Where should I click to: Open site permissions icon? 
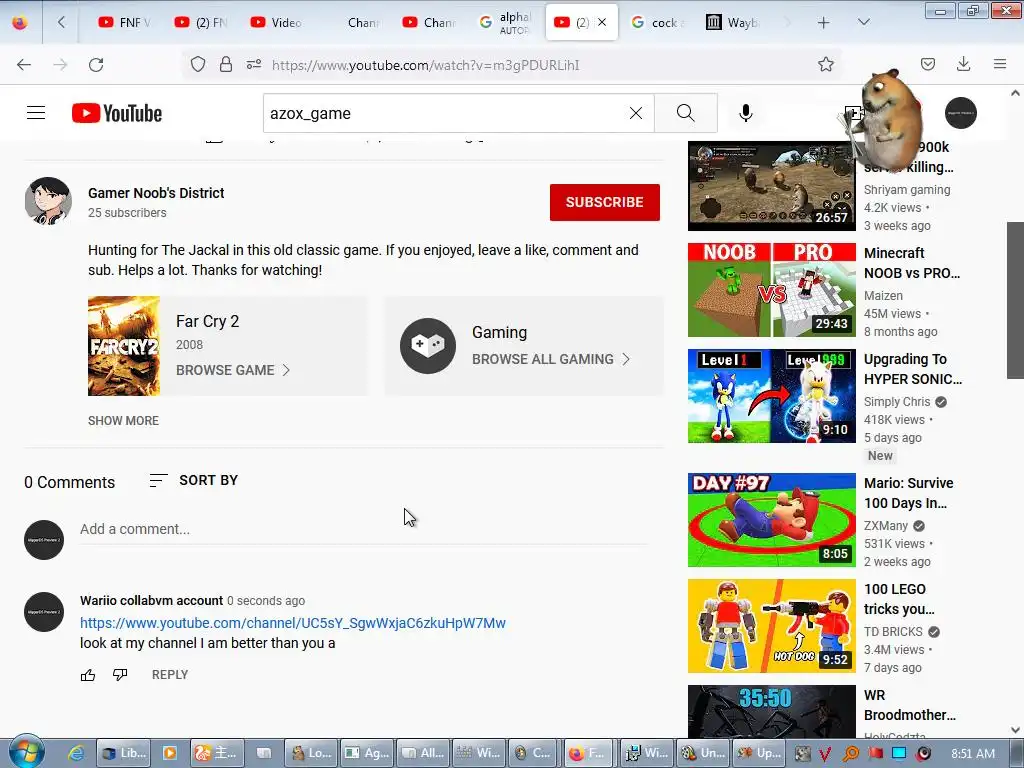coord(253,65)
